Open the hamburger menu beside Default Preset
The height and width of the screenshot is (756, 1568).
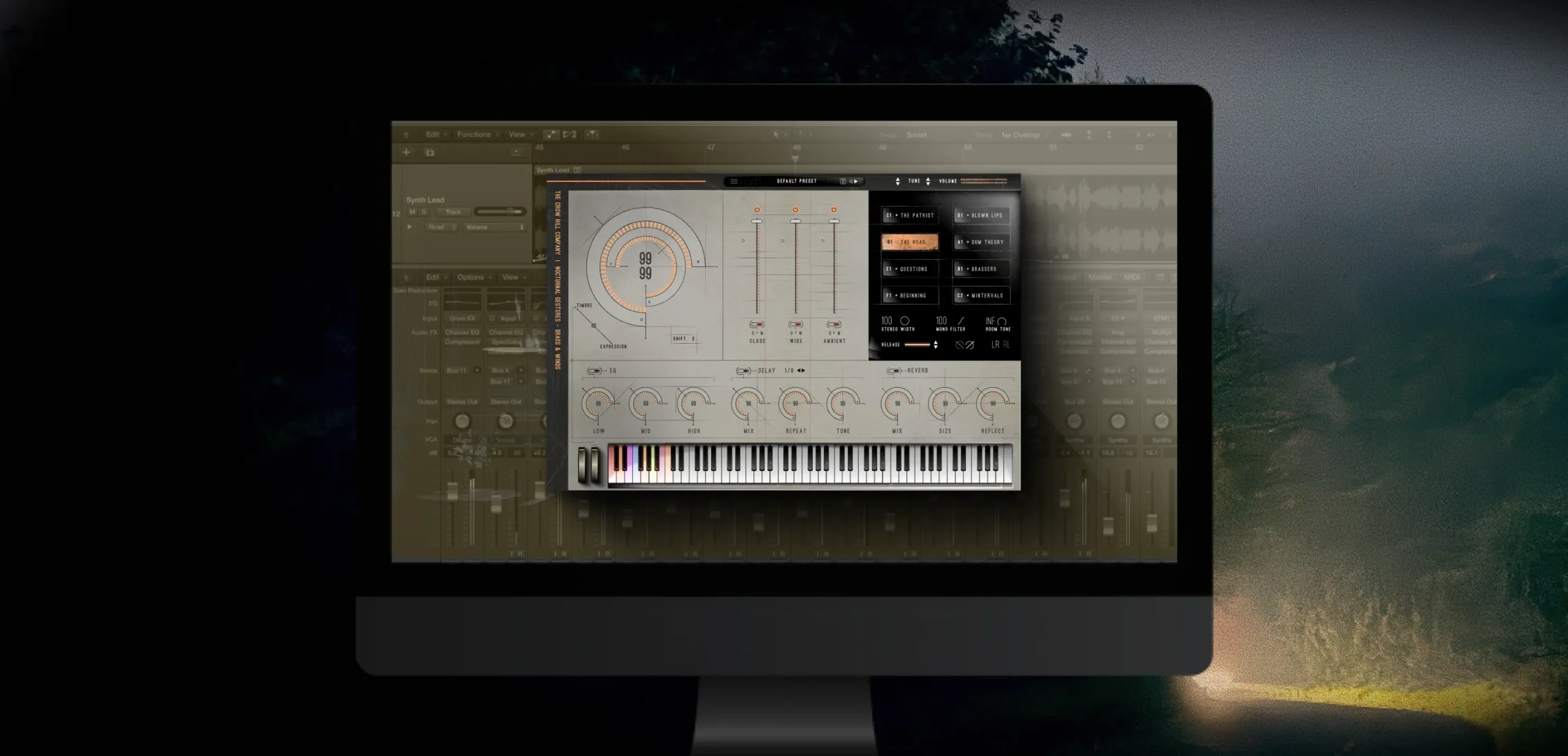pyautogui.click(x=734, y=181)
